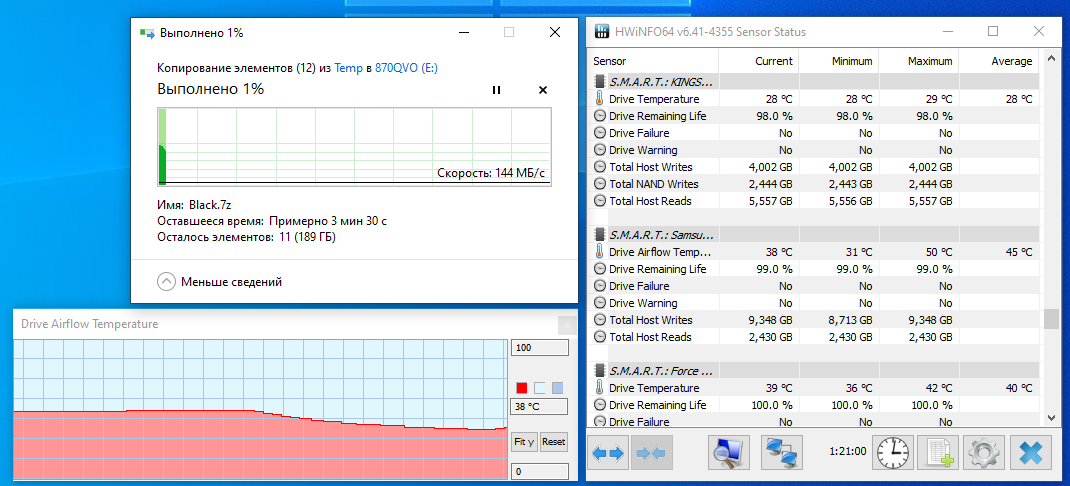Click the HWiNFO64 title bar app icon
The image size is (1070, 486).
pos(602,31)
